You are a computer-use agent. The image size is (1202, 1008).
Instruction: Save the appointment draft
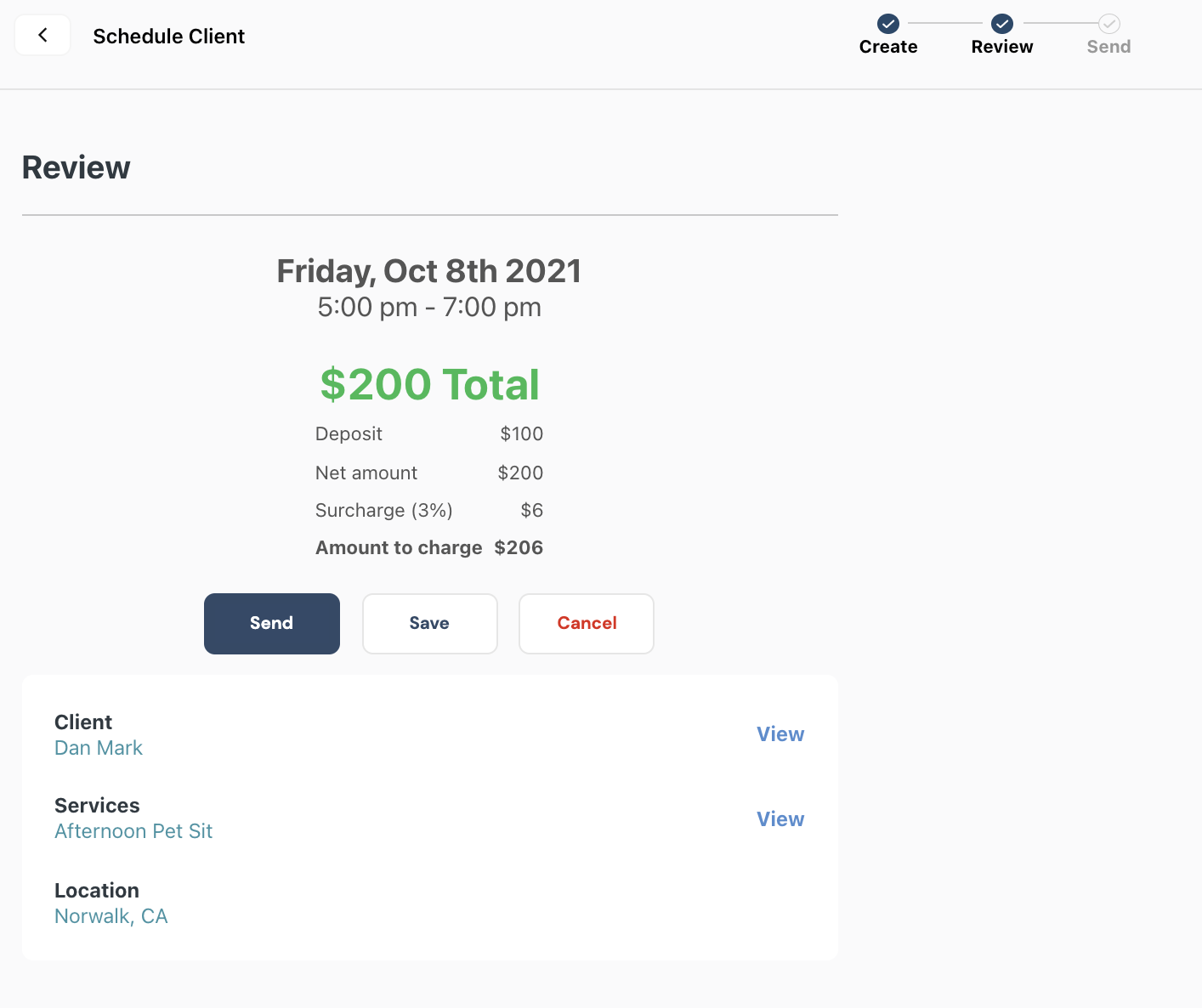(430, 624)
